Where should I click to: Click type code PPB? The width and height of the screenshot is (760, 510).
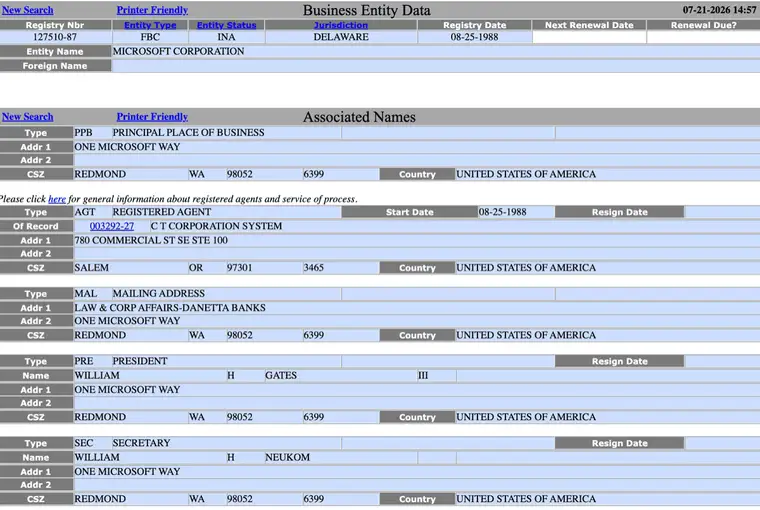pos(83,132)
